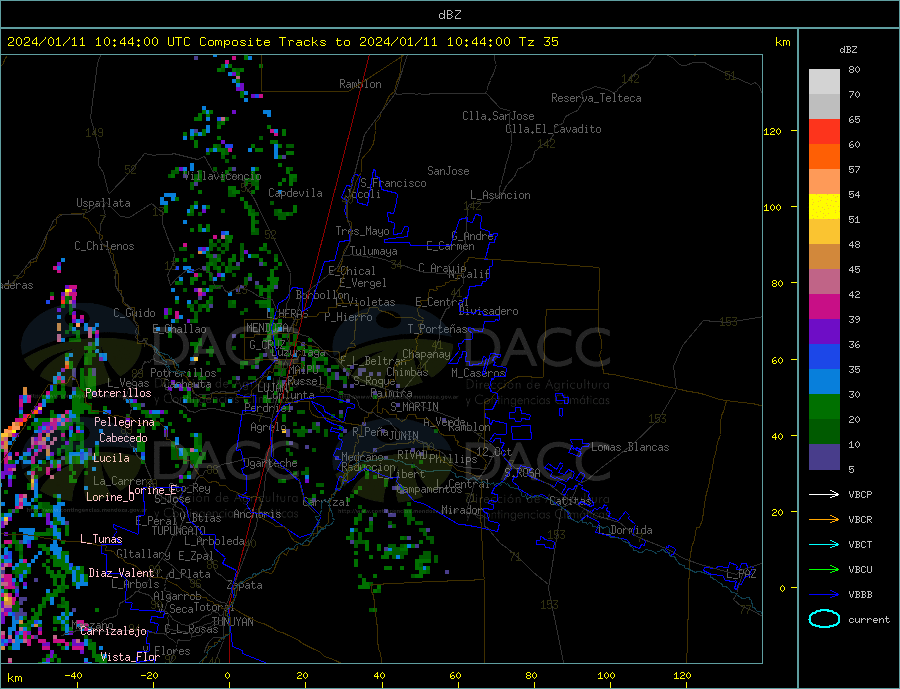Click the Cabecedo place label
The height and width of the screenshot is (689, 900).
123,438
